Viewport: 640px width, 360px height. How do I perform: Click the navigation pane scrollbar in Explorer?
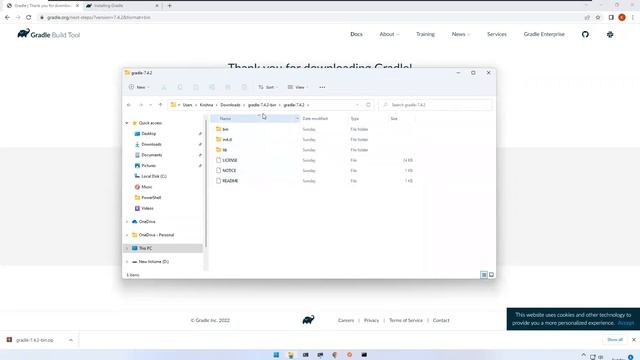(206, 184)
